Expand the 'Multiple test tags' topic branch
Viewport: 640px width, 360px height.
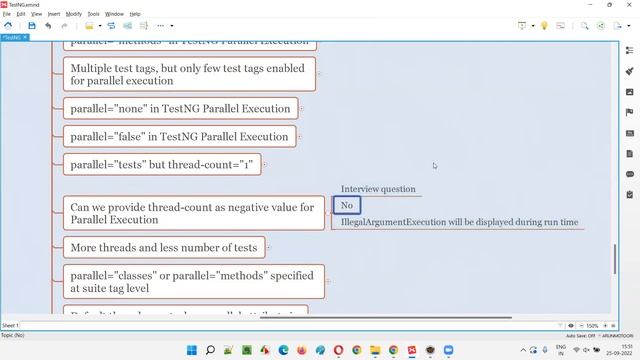pos(319,74)
